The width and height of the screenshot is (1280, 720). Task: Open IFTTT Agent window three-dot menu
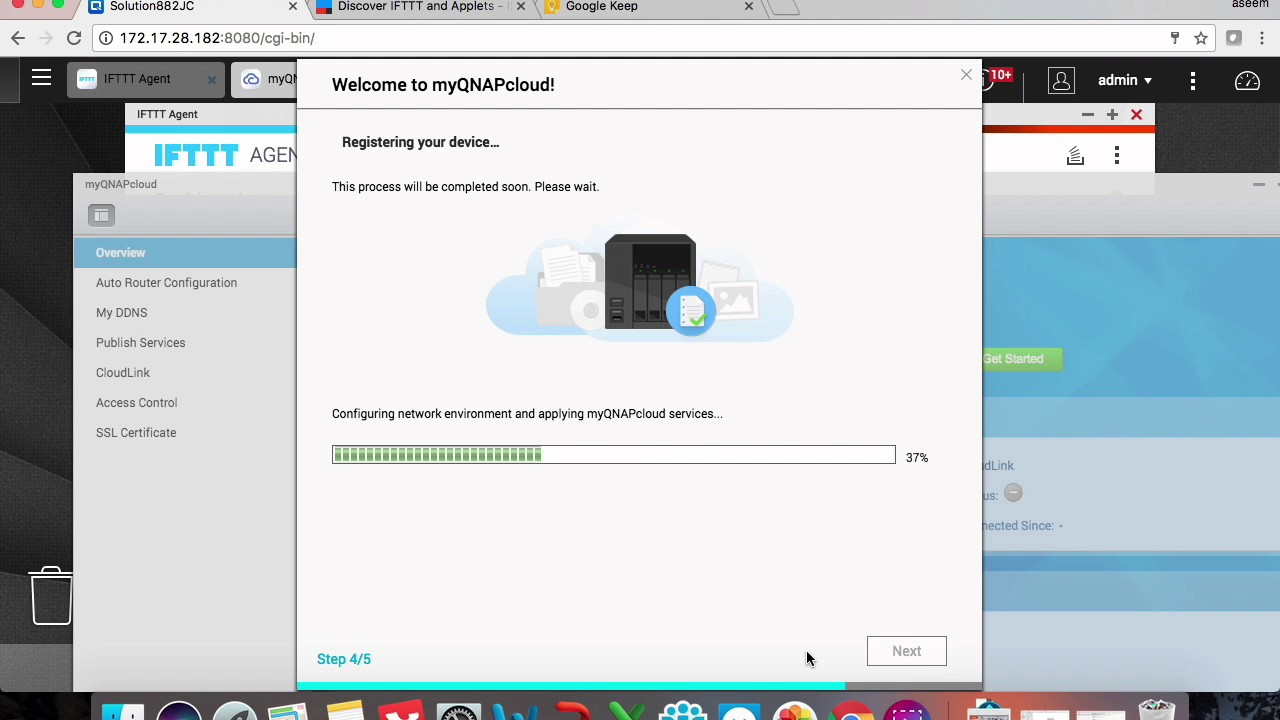[x=1117, y=156]
